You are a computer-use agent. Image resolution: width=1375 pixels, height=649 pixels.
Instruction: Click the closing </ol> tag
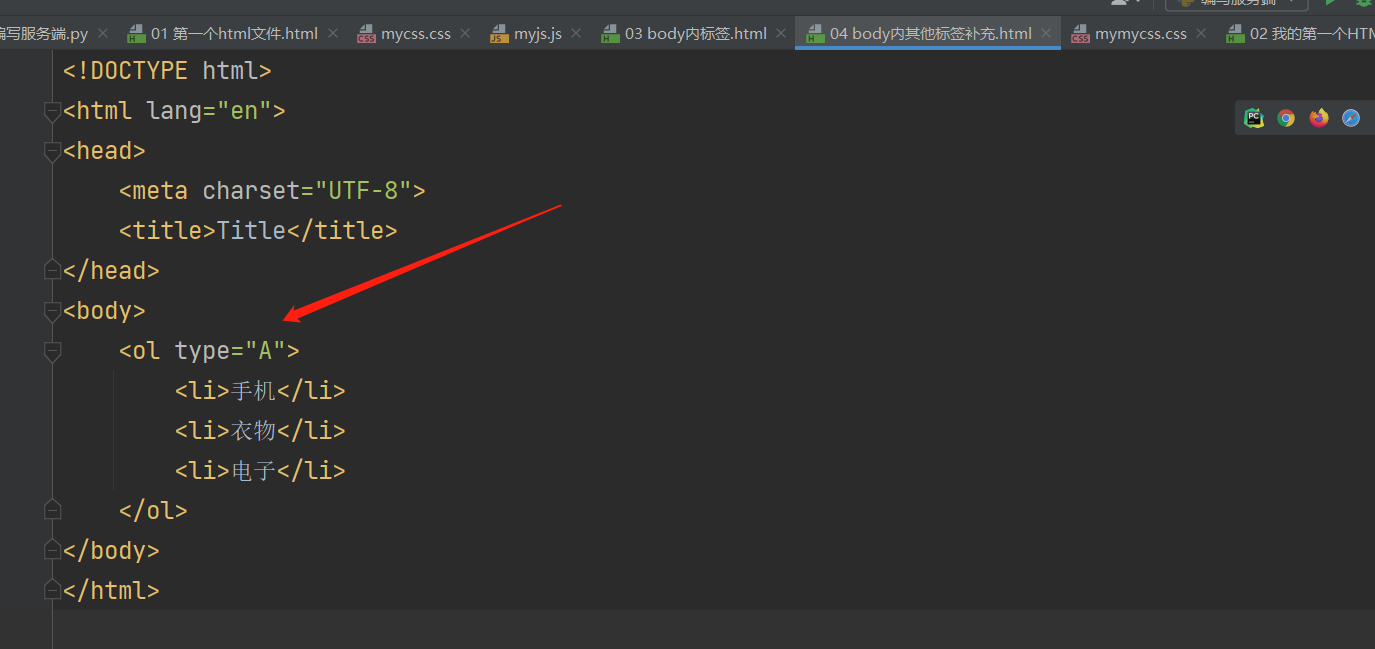153,510
